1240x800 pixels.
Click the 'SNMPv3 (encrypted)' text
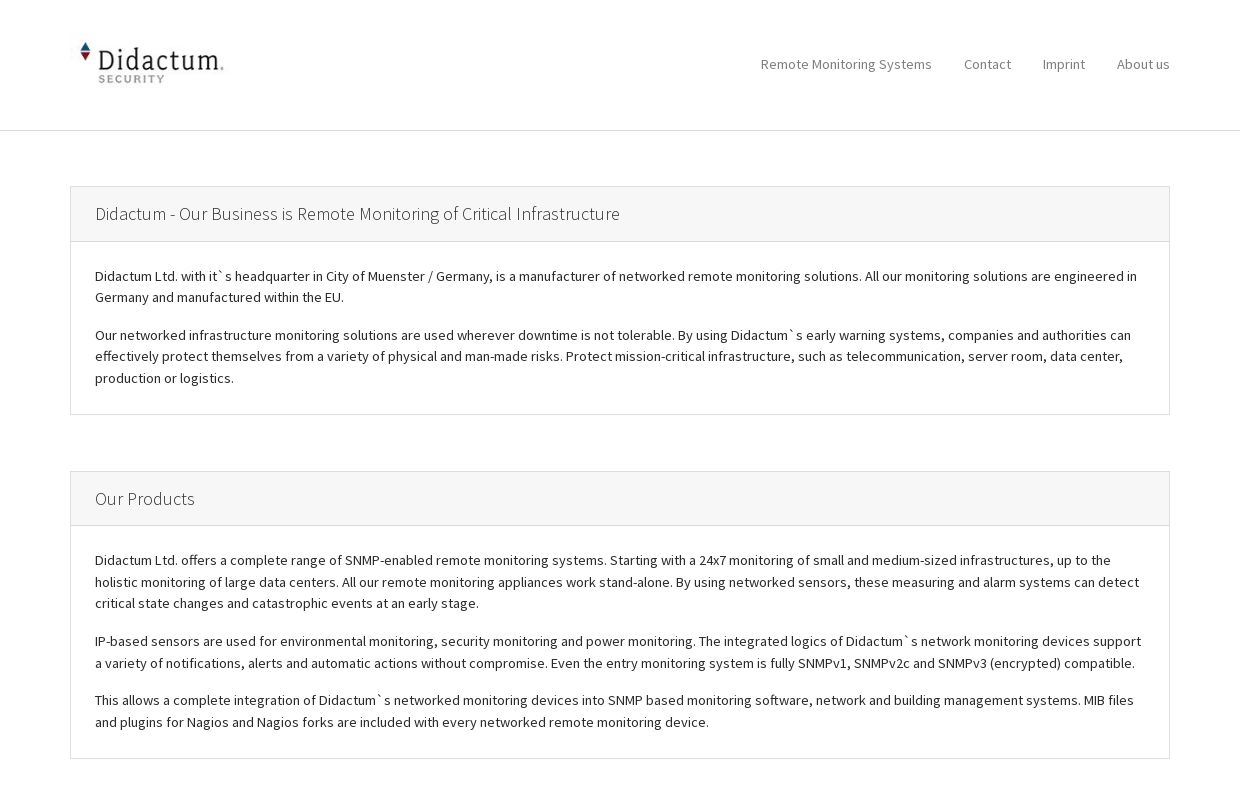999,663
